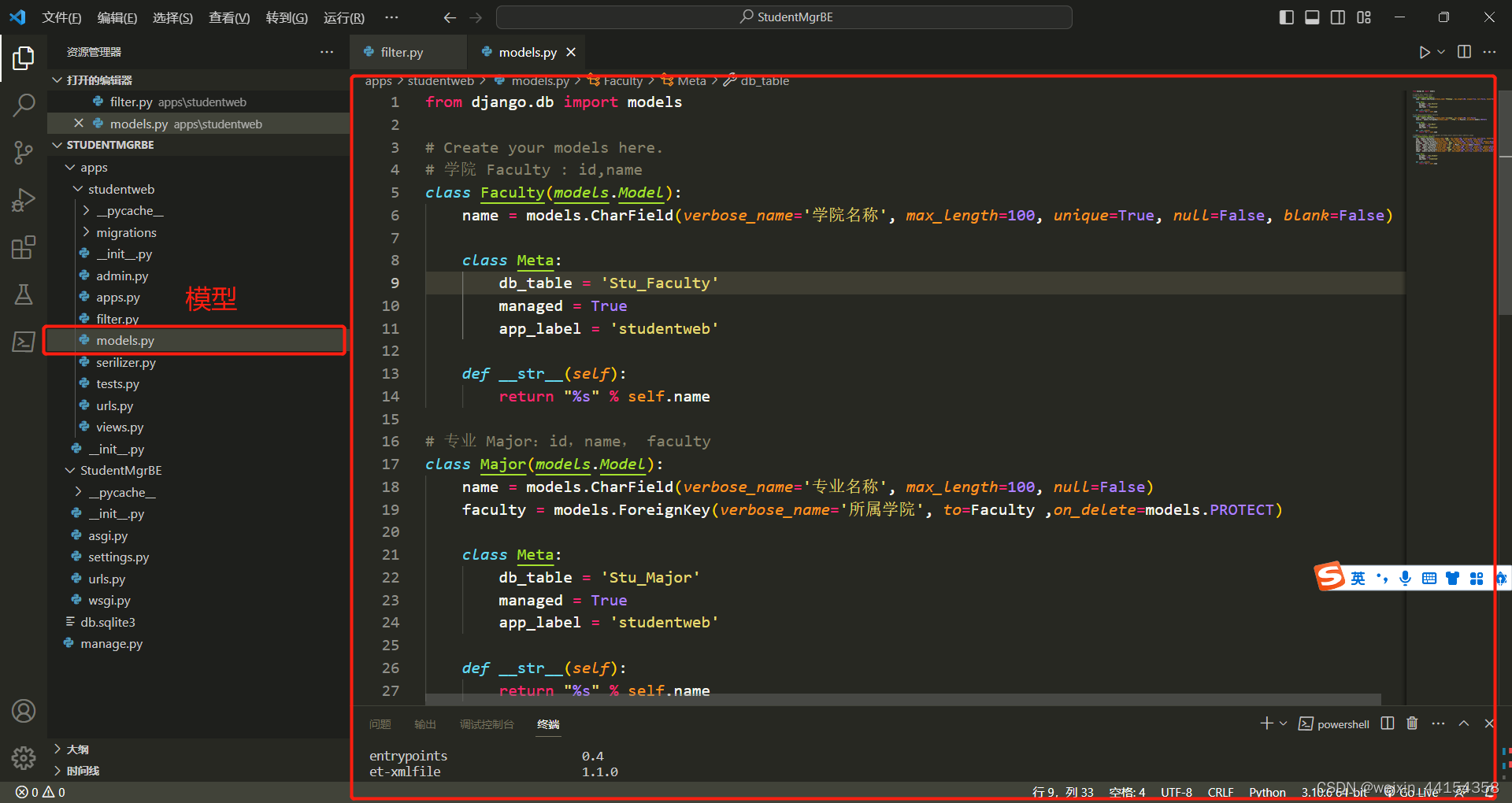The width and height of the screenshot is (1512, 803).
Task: Toggle Sogou punctuation mode
Action: click(x=1382, y=579)
